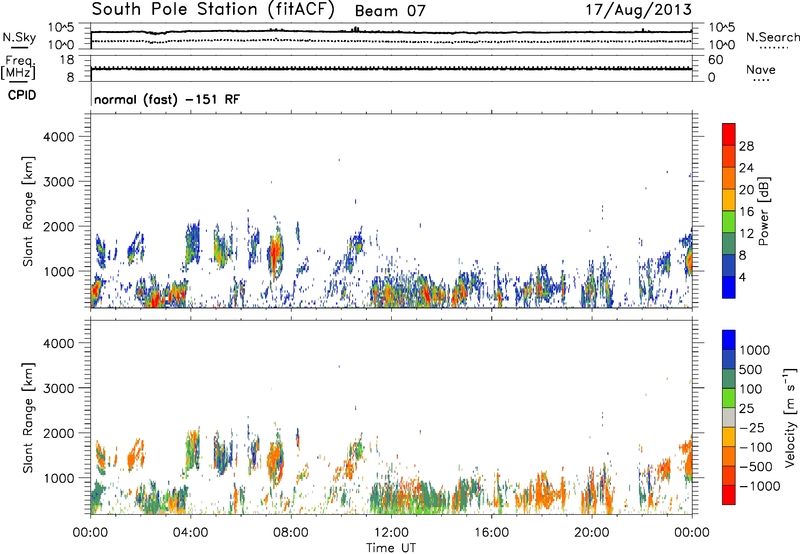Click the "500" velocity colorbar label

[751, 370]
